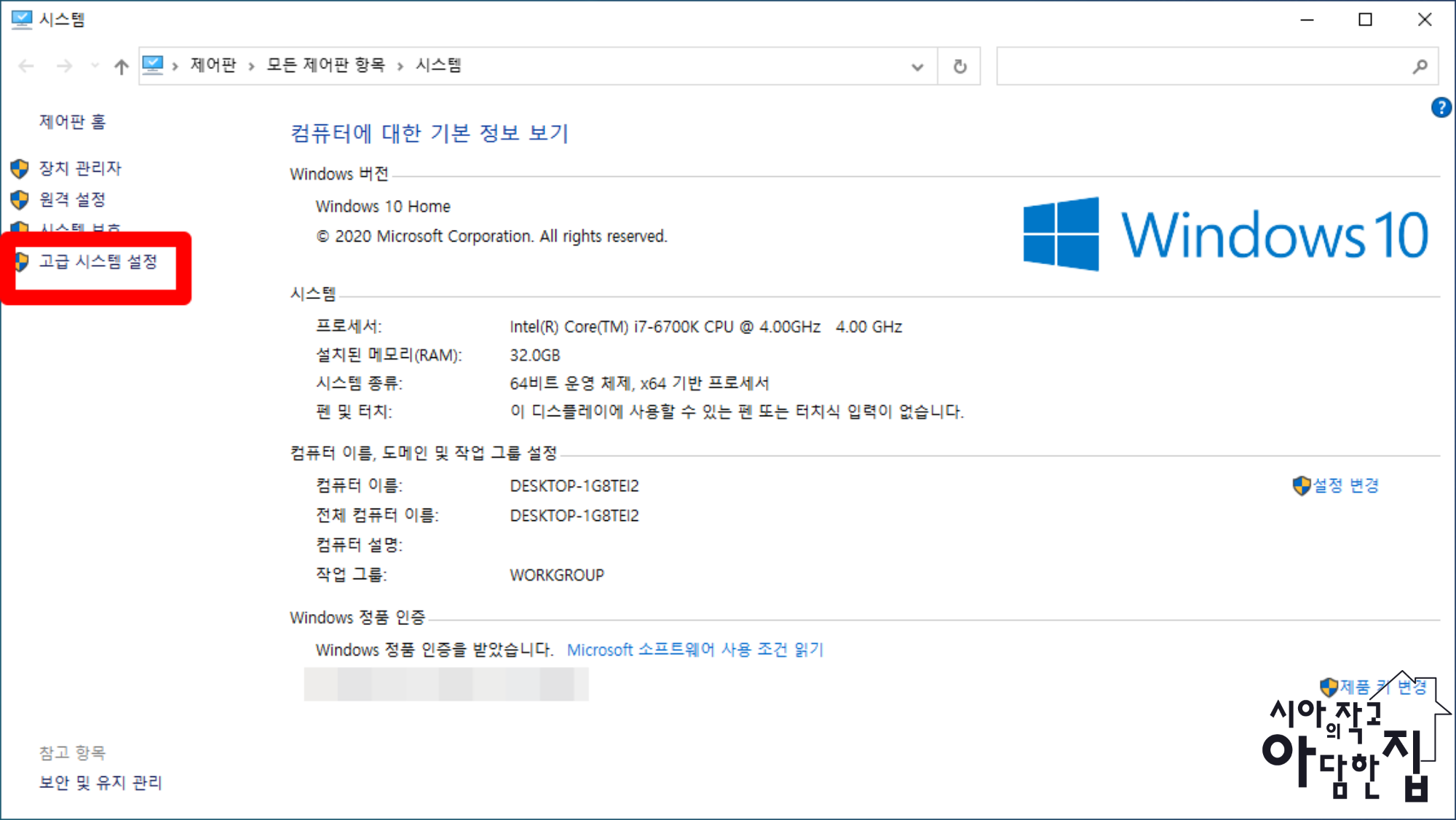Expand the address bar history dropdown
This screenshot has height=820, width=1456.
point(917,66)
